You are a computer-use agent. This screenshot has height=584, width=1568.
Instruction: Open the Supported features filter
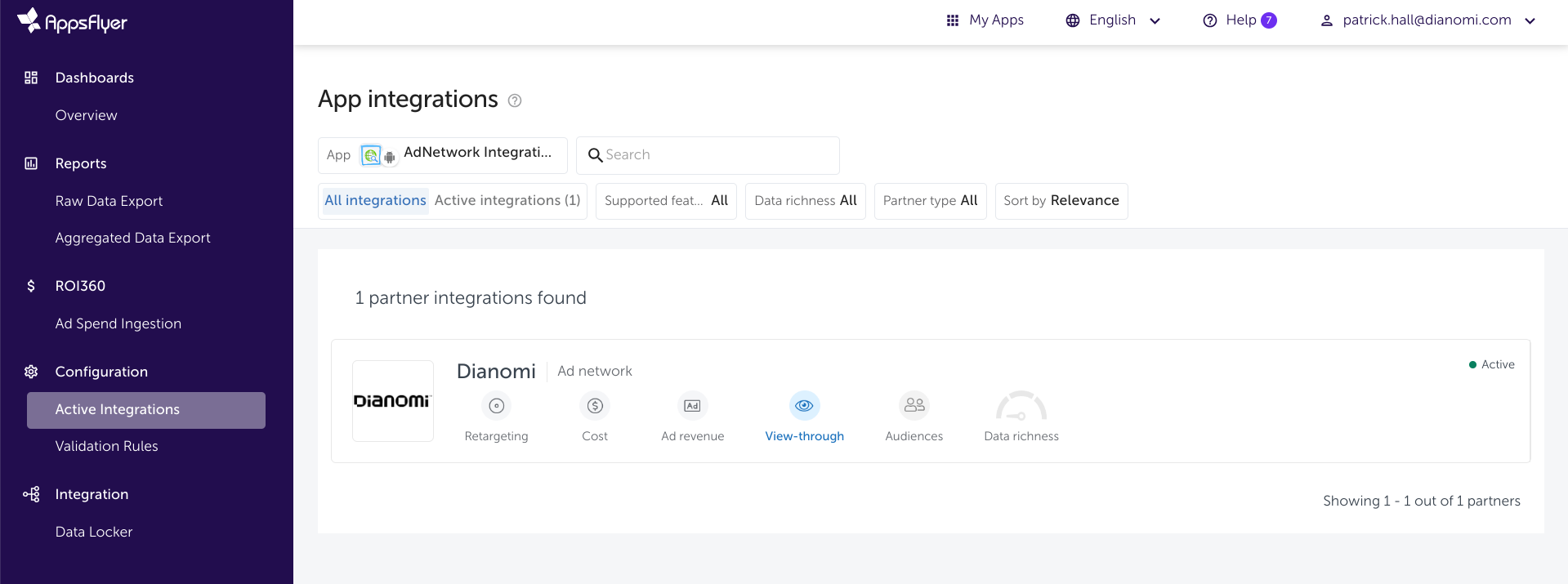point(666,201)
